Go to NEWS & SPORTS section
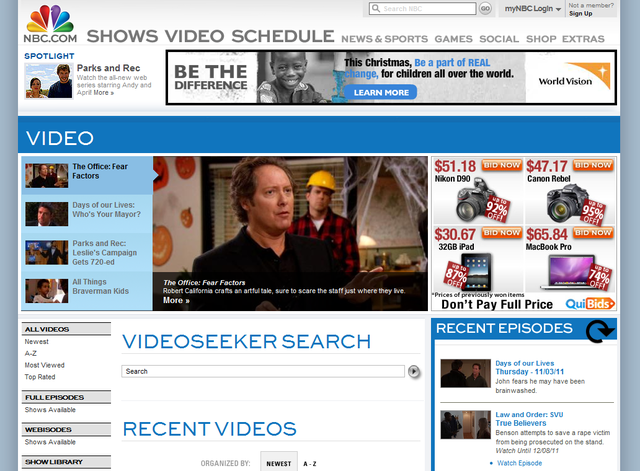Image resolution: width=640 pixels, height=471 pixels. tap(384, 39)
